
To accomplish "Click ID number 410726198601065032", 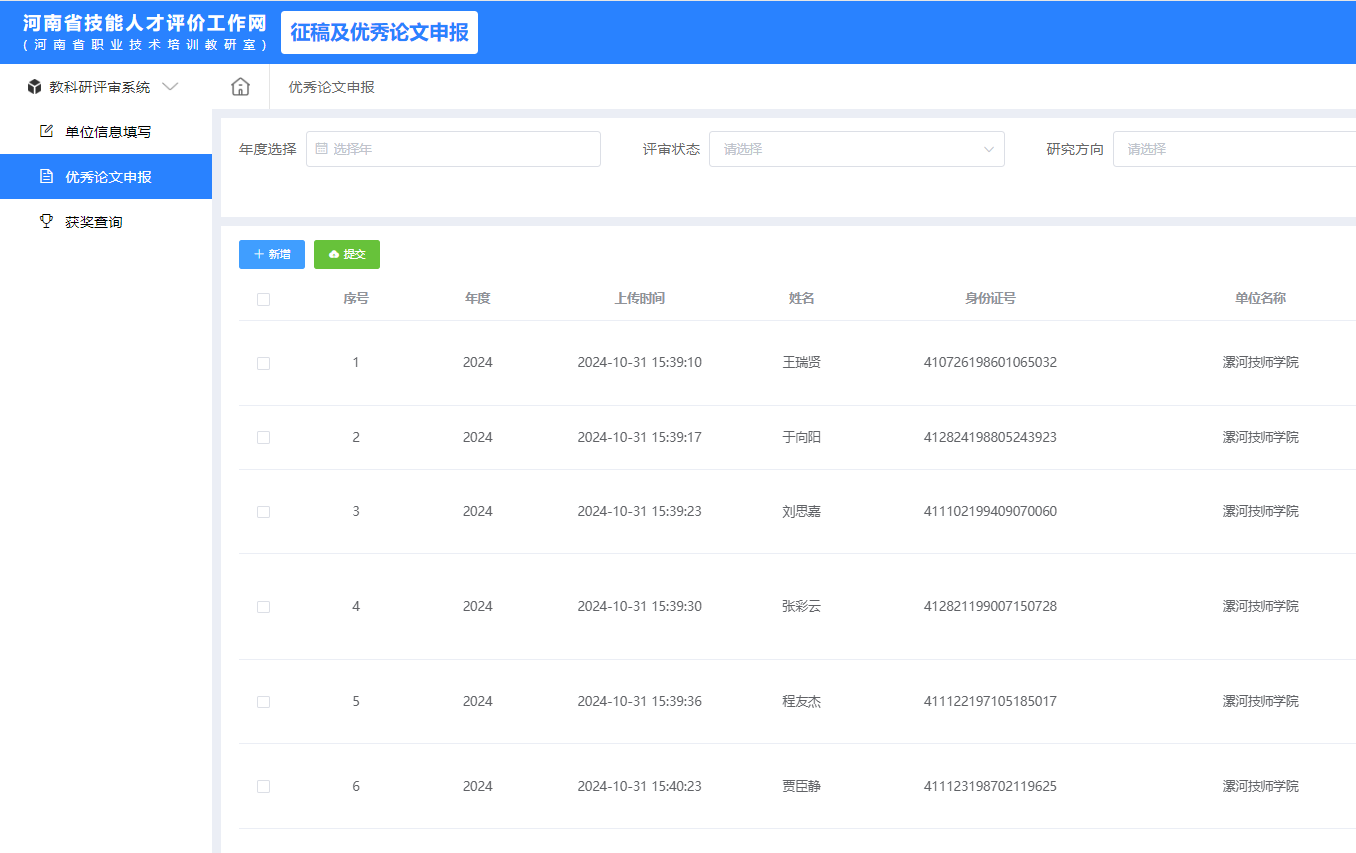I will point(990,362).
